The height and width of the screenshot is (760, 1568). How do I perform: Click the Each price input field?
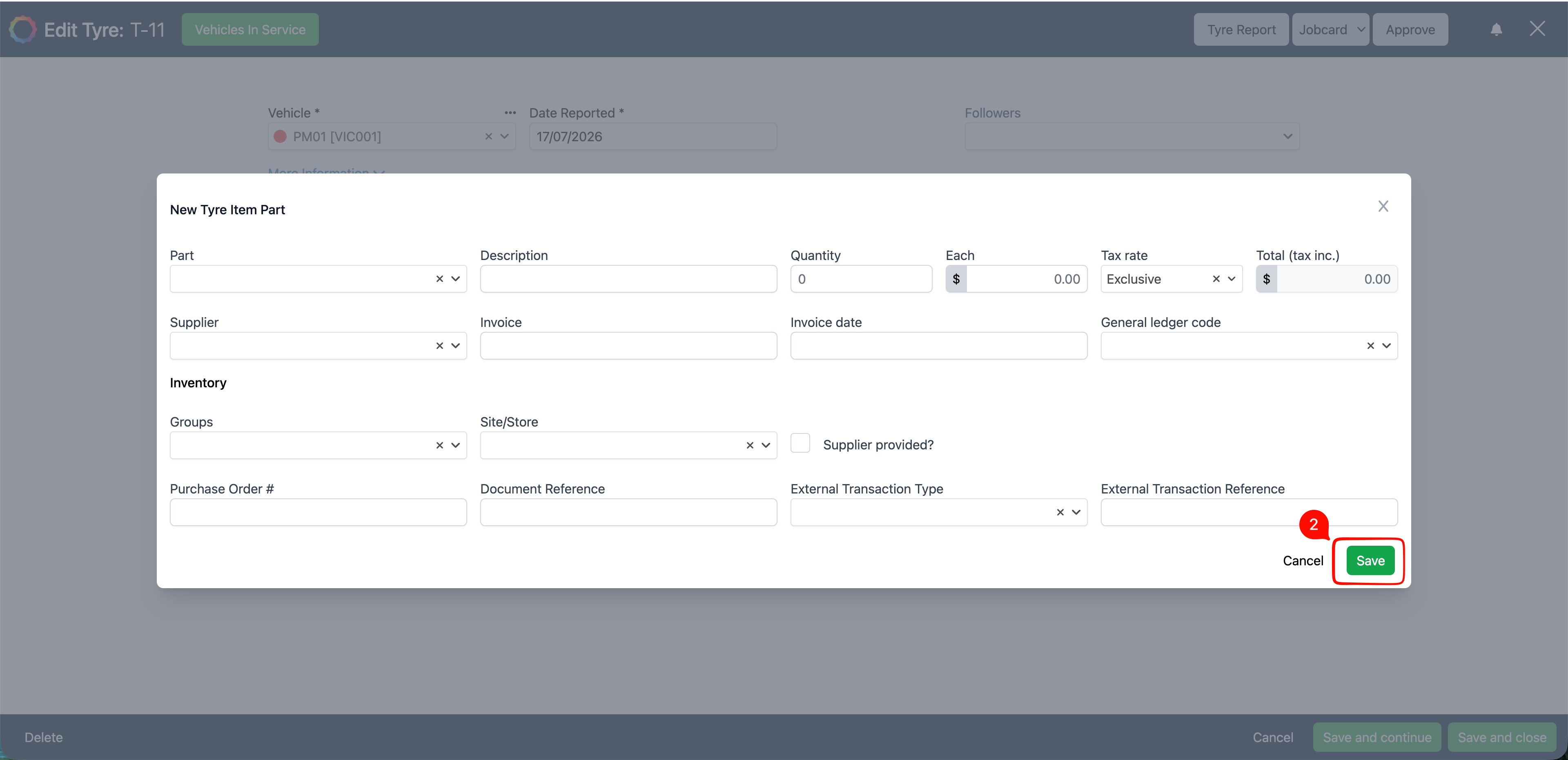1027,279
